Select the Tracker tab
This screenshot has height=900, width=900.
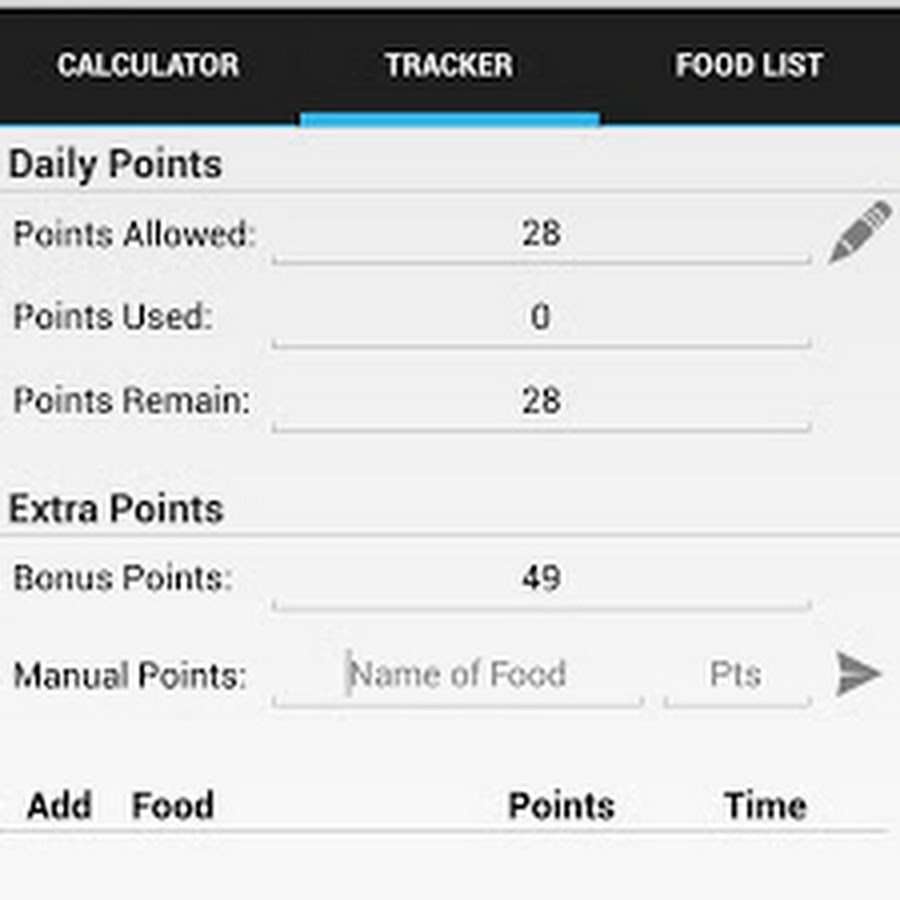(448, 65)
